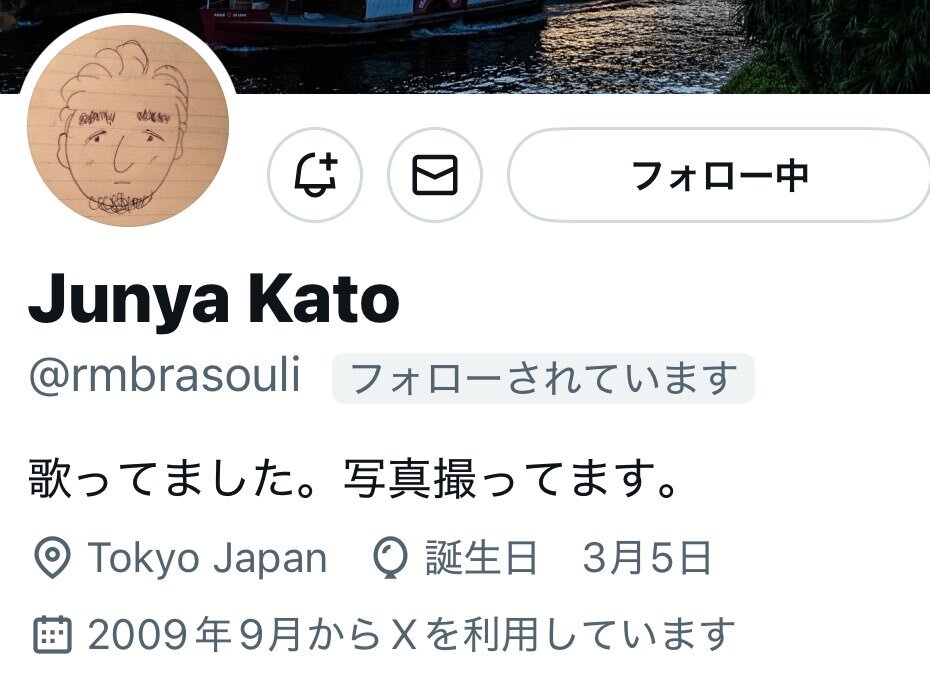Click the birthday balloon icon
The width and height of the screenshot is (930, 683).
tap(390, 558)
